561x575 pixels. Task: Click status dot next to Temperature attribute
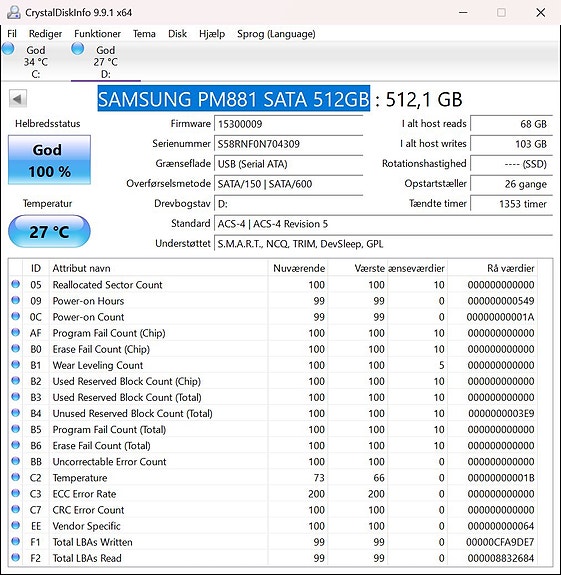coord(15,477)
